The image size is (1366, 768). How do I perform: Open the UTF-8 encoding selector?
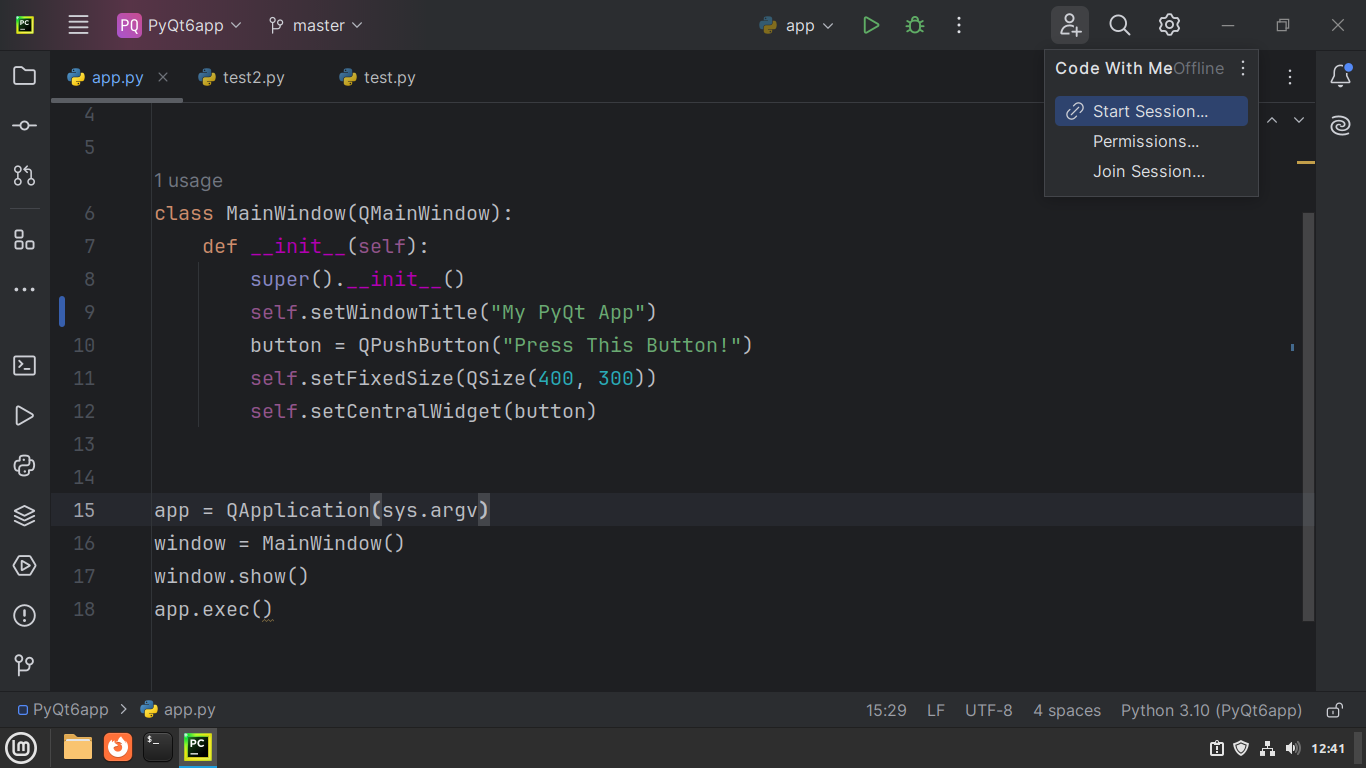989,710
